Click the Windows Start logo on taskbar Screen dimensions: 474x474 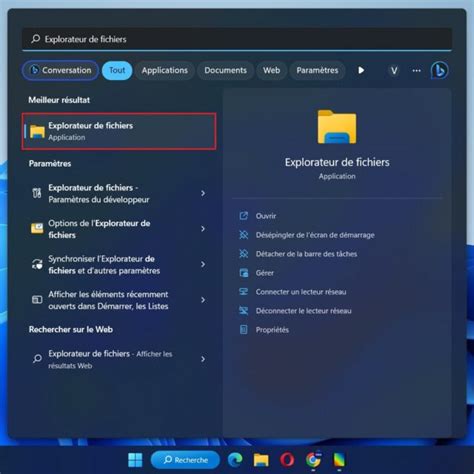(135, 460)
